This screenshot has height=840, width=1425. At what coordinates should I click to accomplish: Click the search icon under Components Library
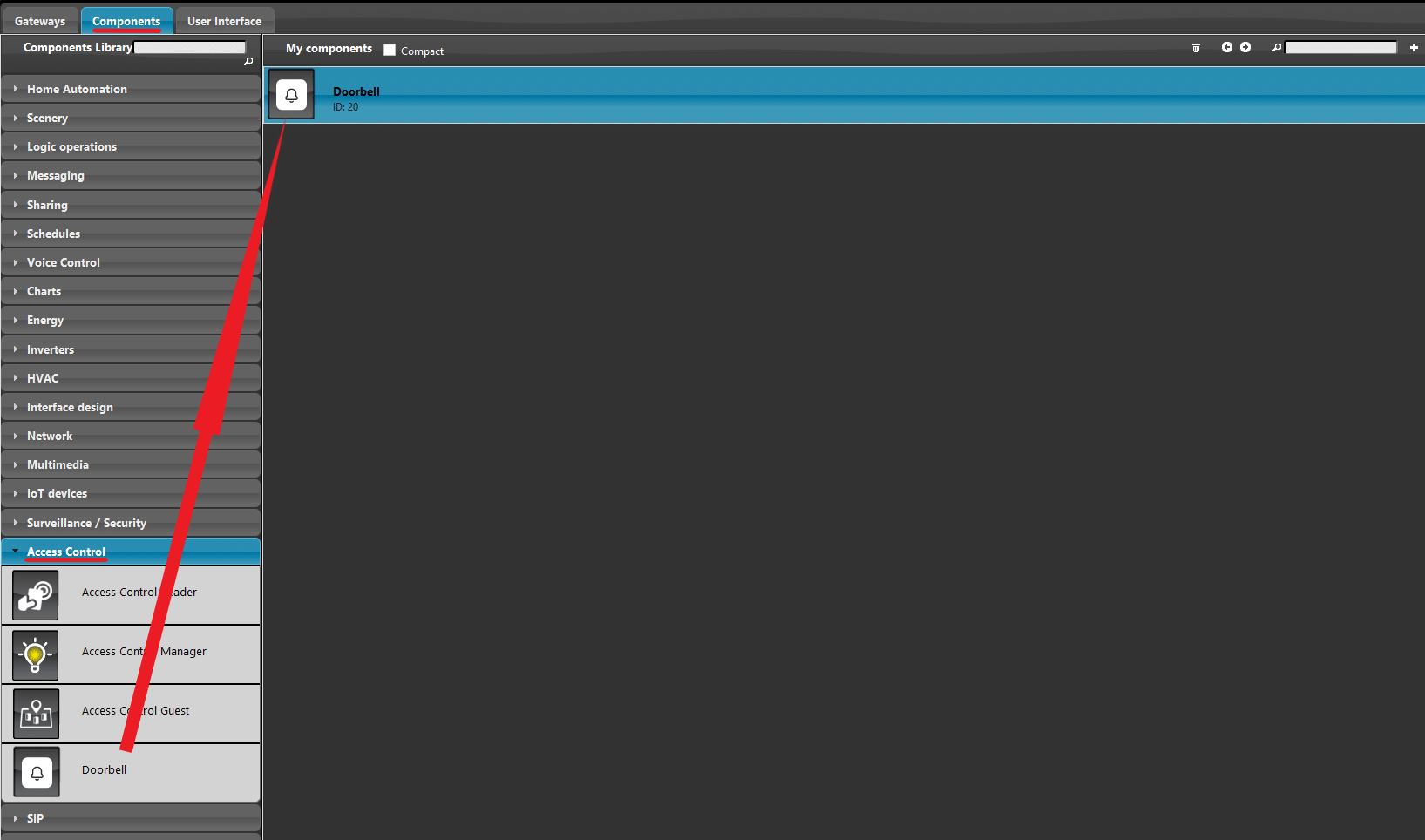(248, 62)
